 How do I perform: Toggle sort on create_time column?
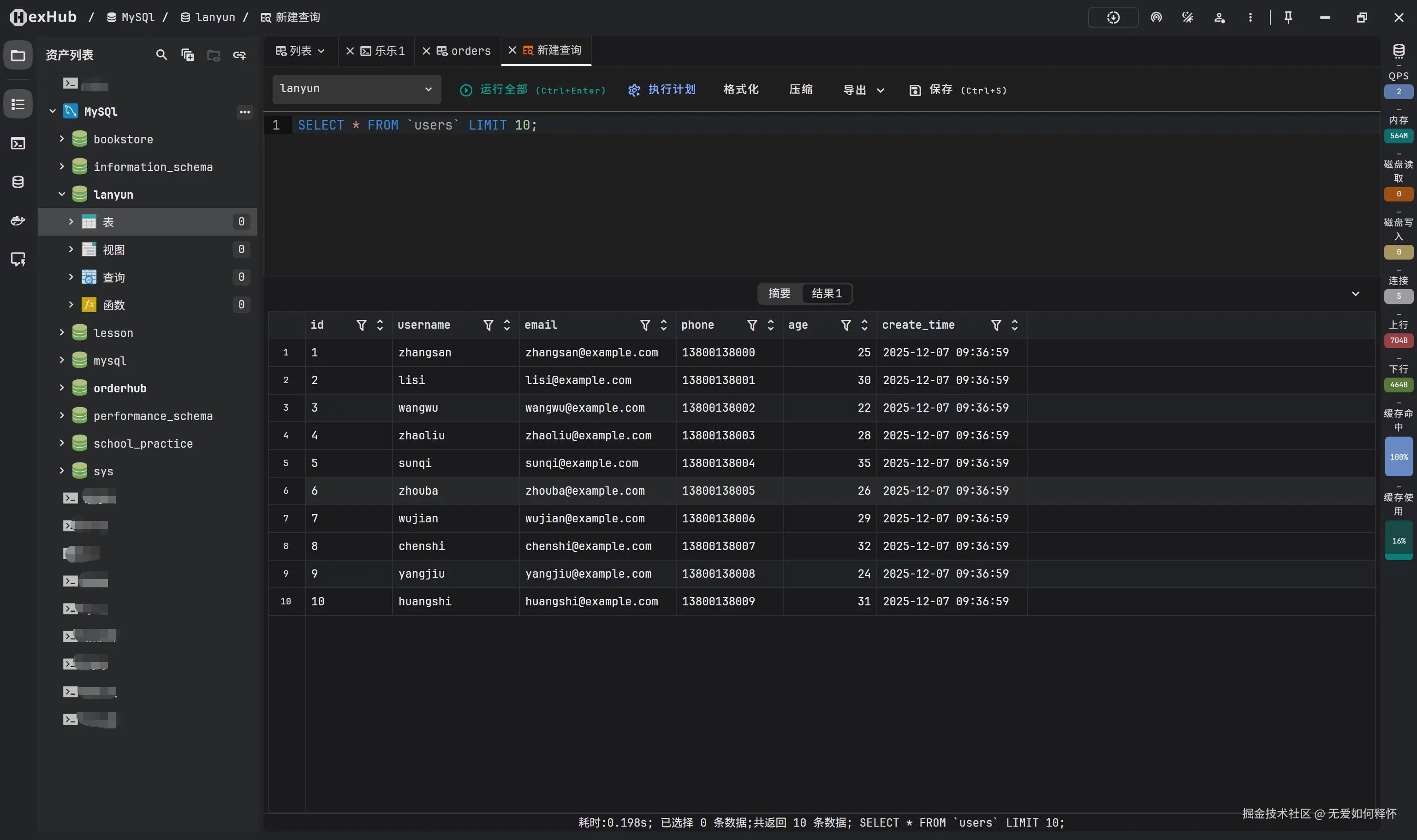pyautogui.click(x=1014, y=325)
